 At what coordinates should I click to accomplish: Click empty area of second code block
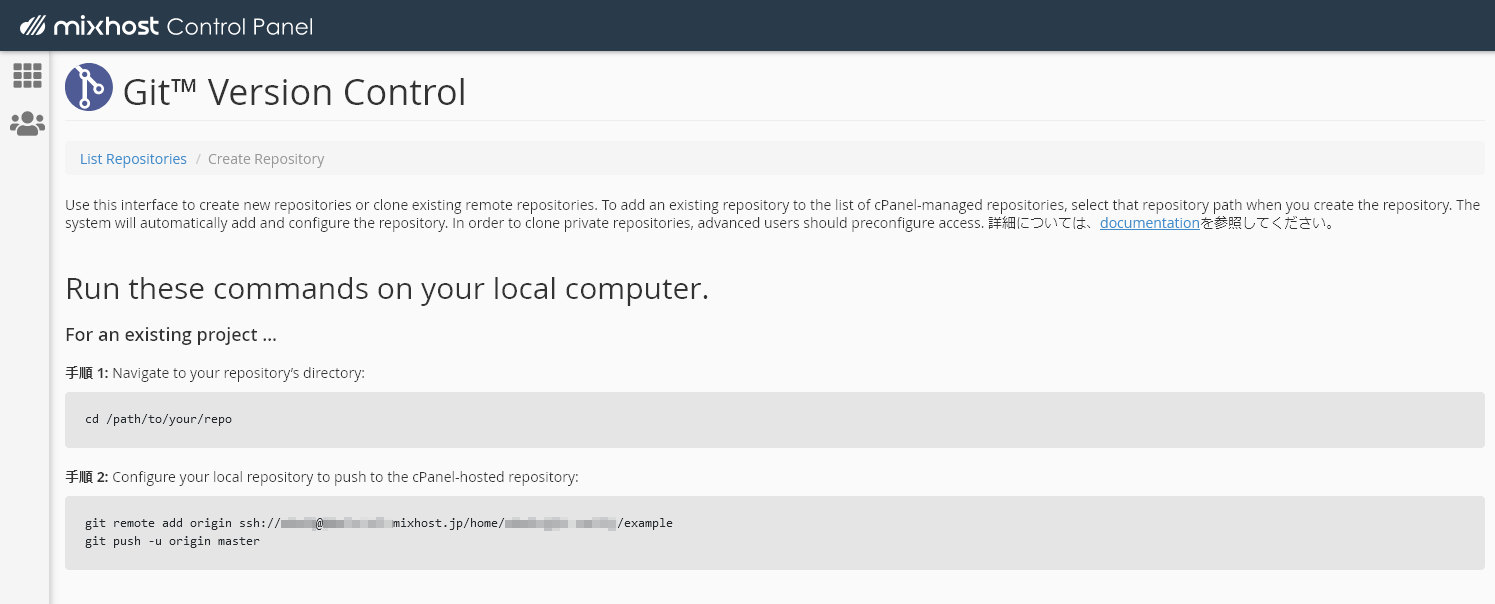[x=1000, y=540]
